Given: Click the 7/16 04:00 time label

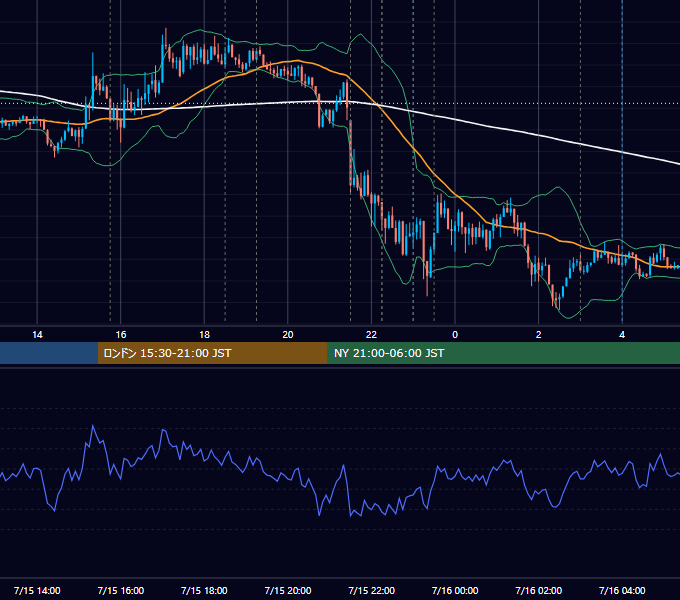Looking at the screenshot, I should tap(622, 590).
